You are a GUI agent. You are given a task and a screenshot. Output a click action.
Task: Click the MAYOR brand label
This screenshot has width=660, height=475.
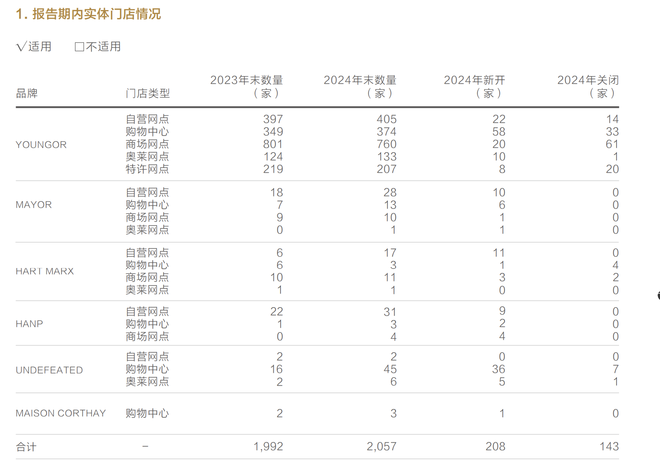[x=33, y=205]
